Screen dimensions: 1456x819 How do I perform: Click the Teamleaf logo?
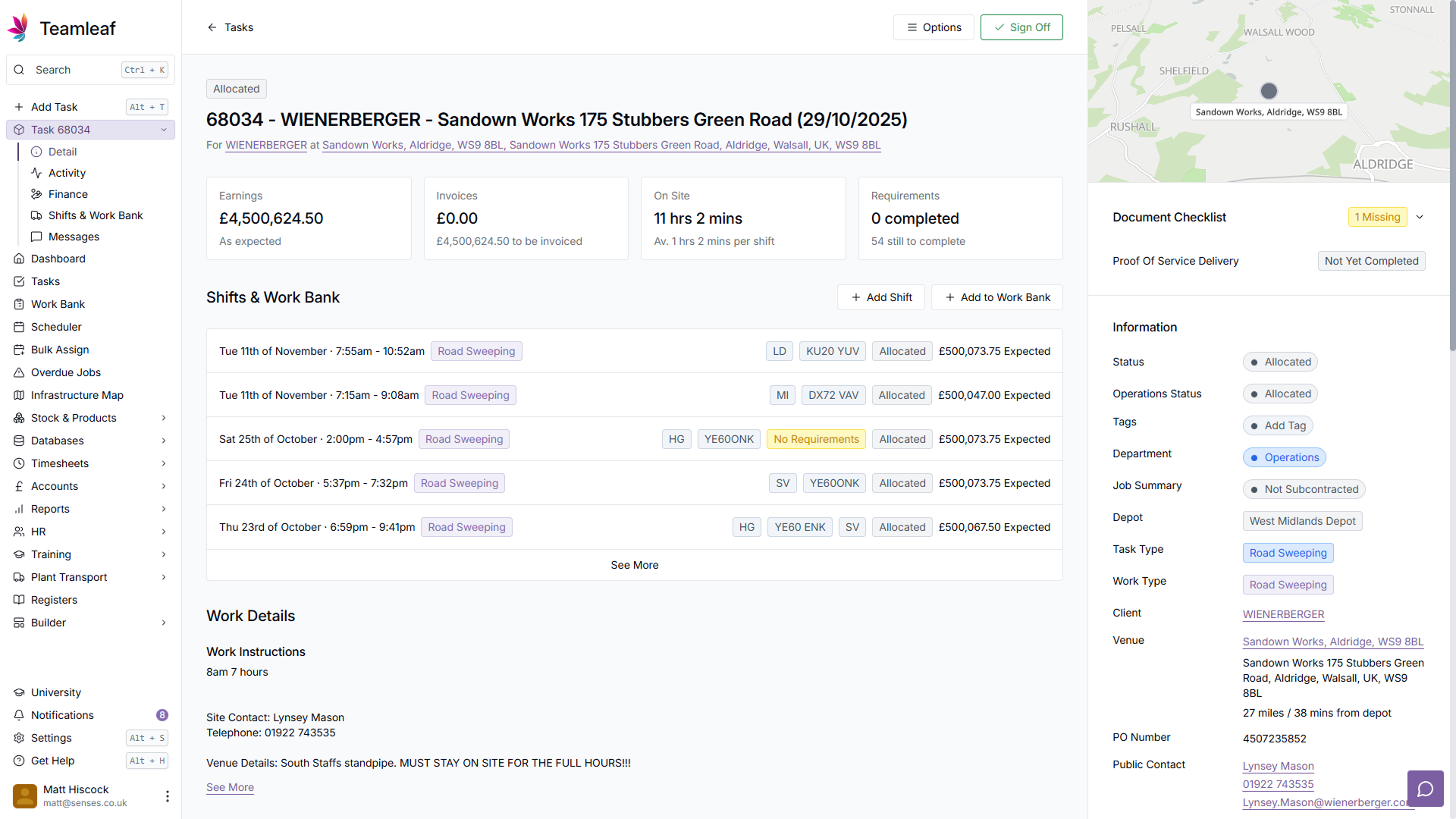(x=18, y=28)
